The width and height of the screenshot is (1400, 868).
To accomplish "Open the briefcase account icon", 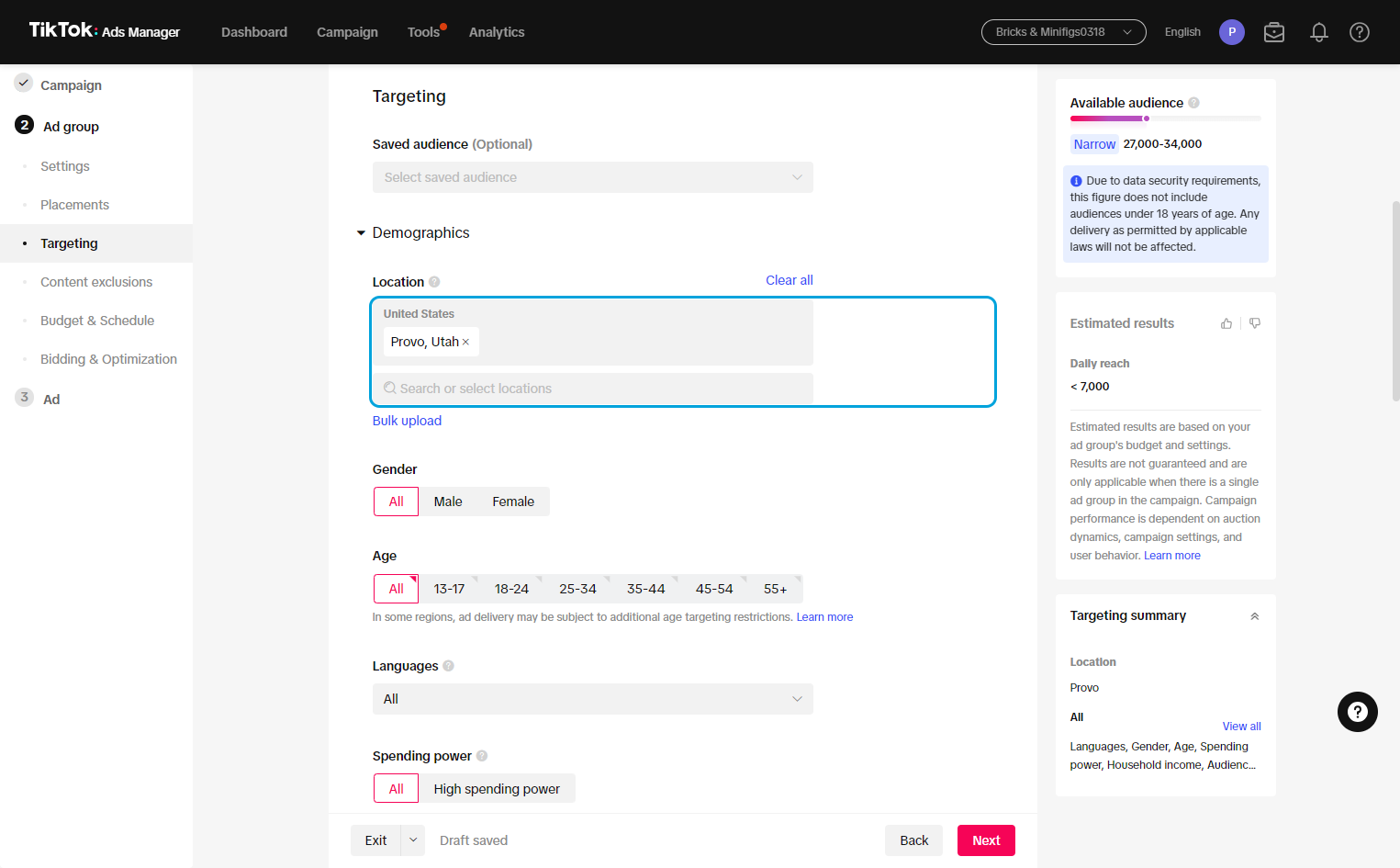I will point(1274,32).
